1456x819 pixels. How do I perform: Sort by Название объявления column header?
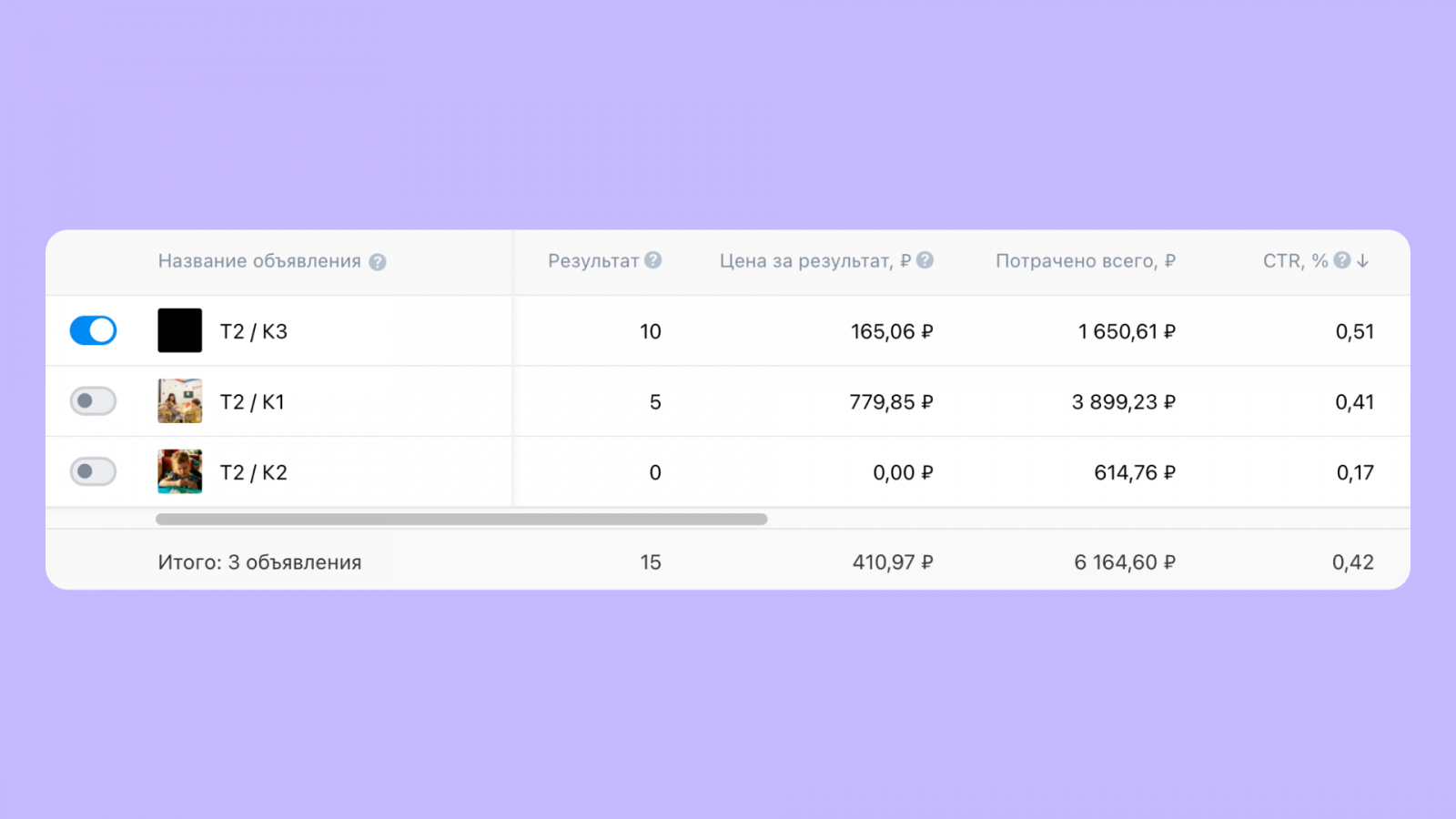pos(259,261)
